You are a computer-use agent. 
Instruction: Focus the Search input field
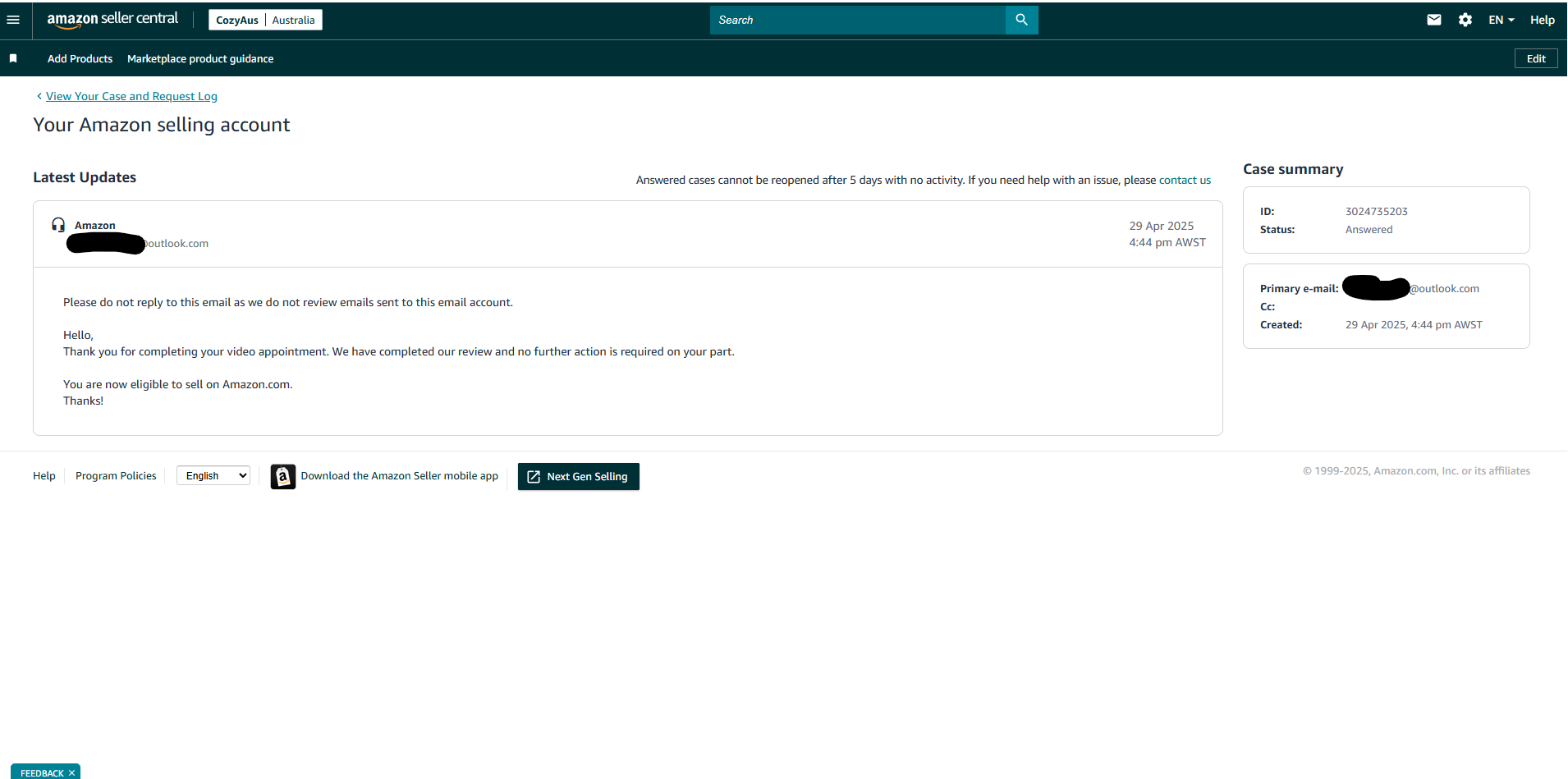[858, 20]
